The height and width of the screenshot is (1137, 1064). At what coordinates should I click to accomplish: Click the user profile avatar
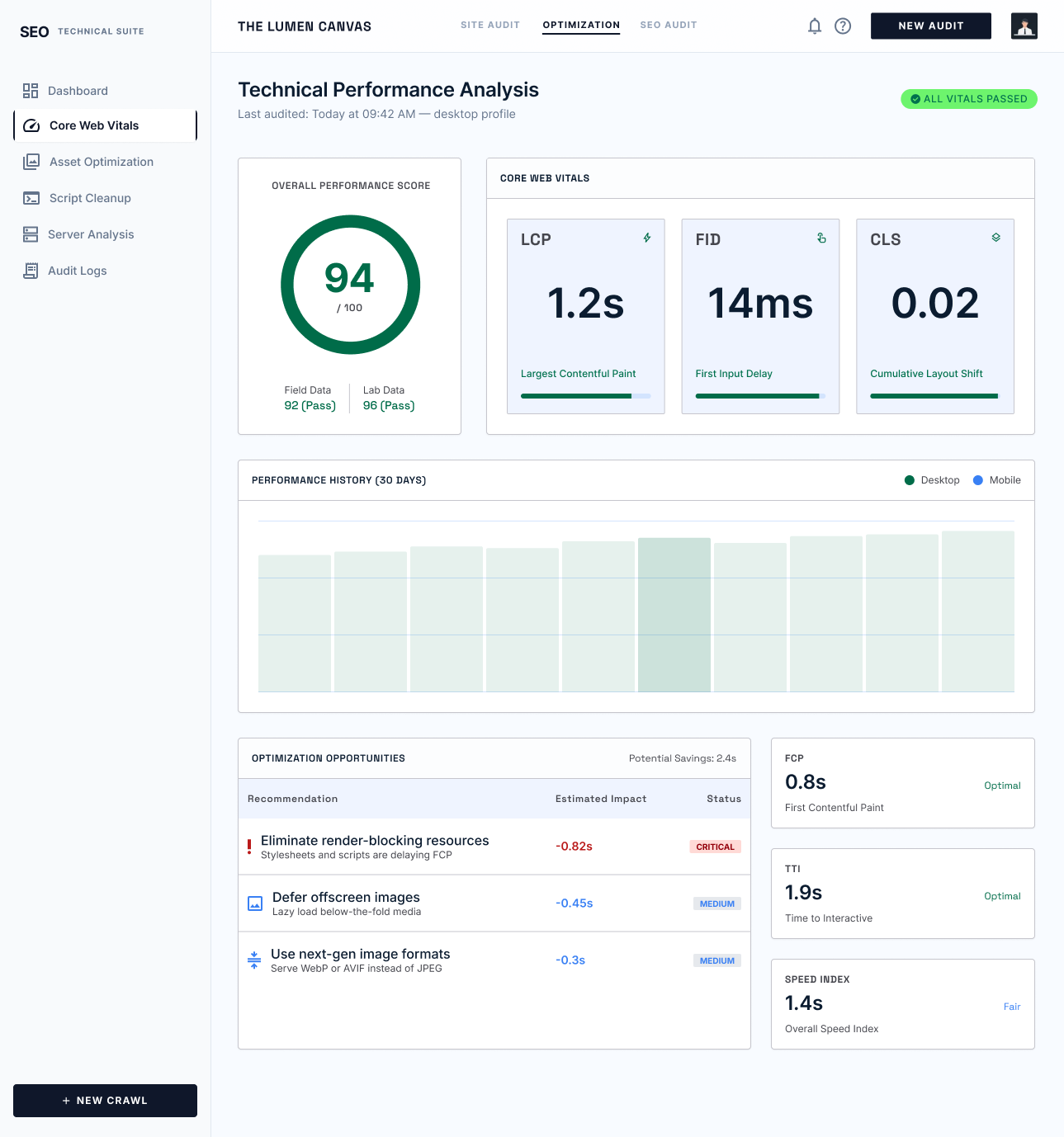pos(1024,26)
